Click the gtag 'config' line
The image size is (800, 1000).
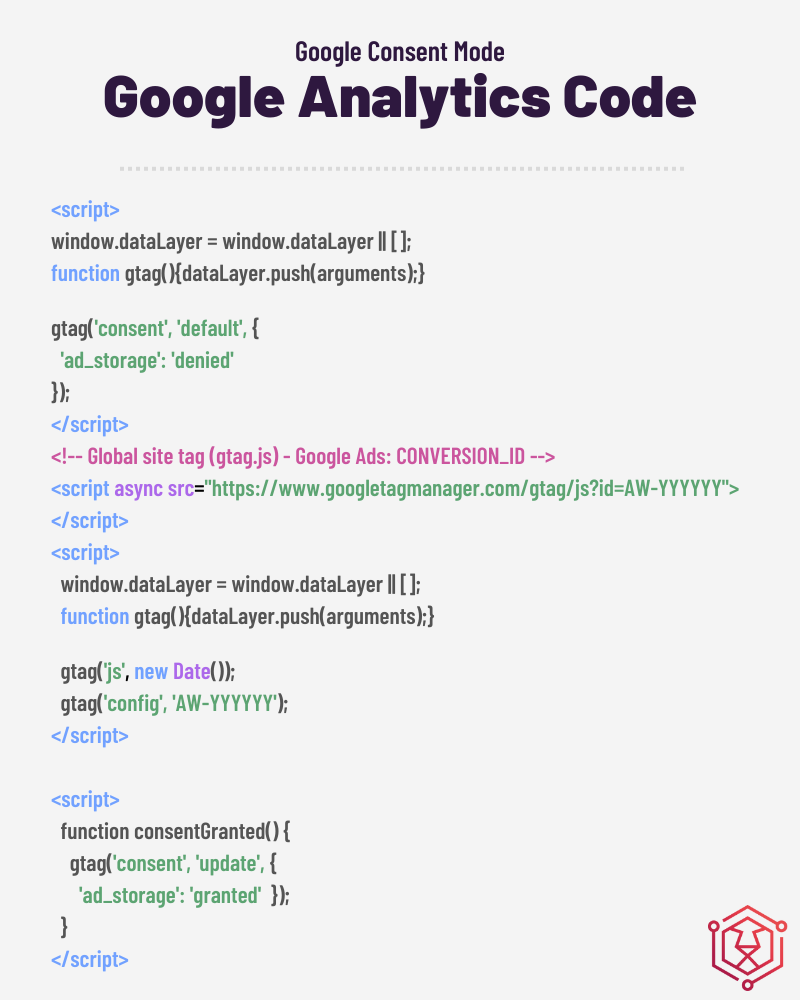pyautogui.click(x=174, y=703)
